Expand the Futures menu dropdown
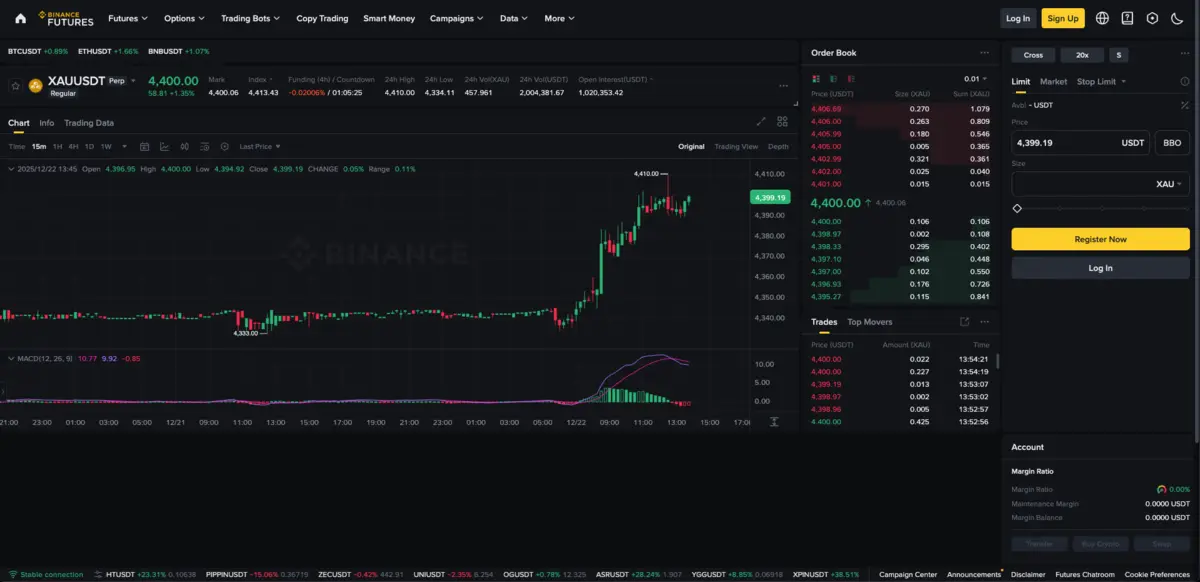Screen dimensions: 1200x582 [128, 18]
